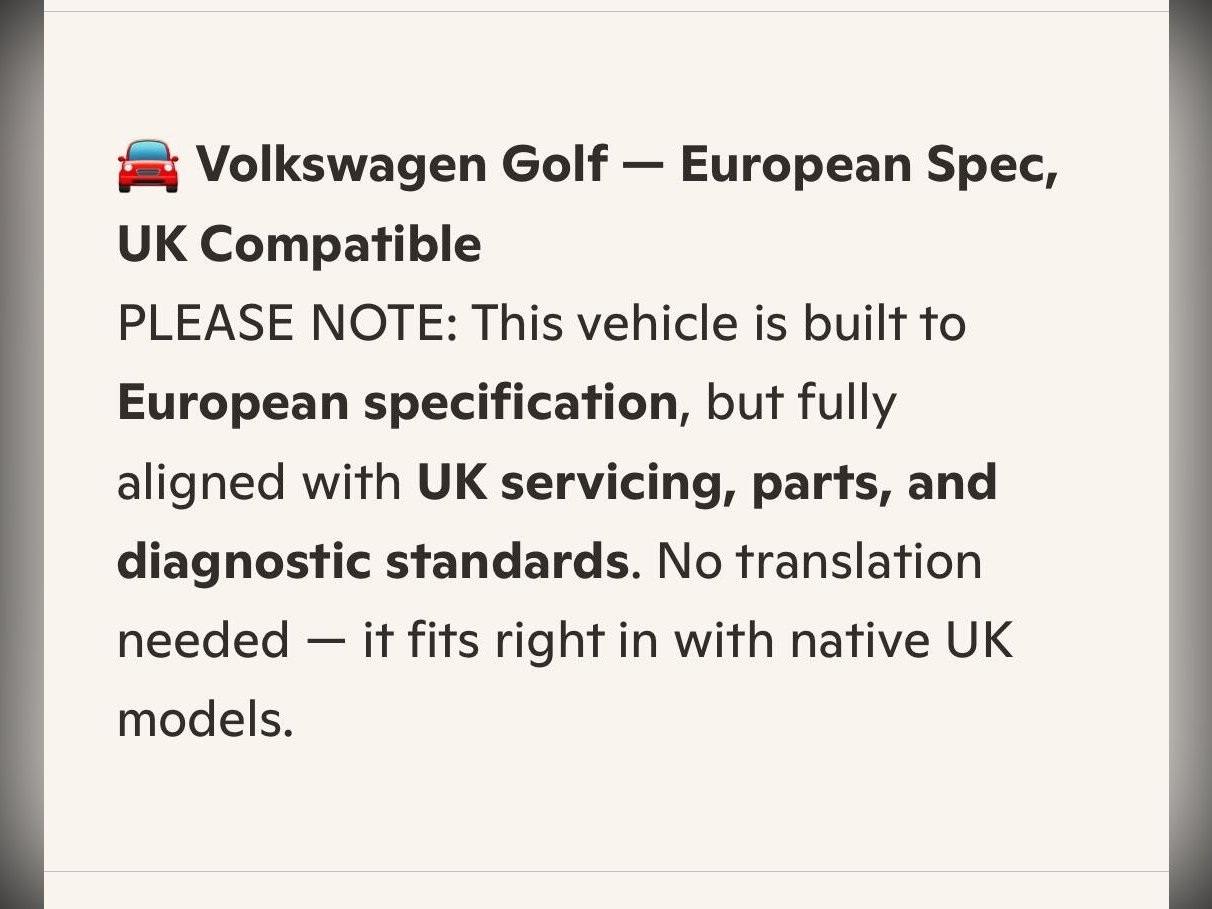Click the final word "models."
The width and height of the screenshot is (1212, 909).
205,719
